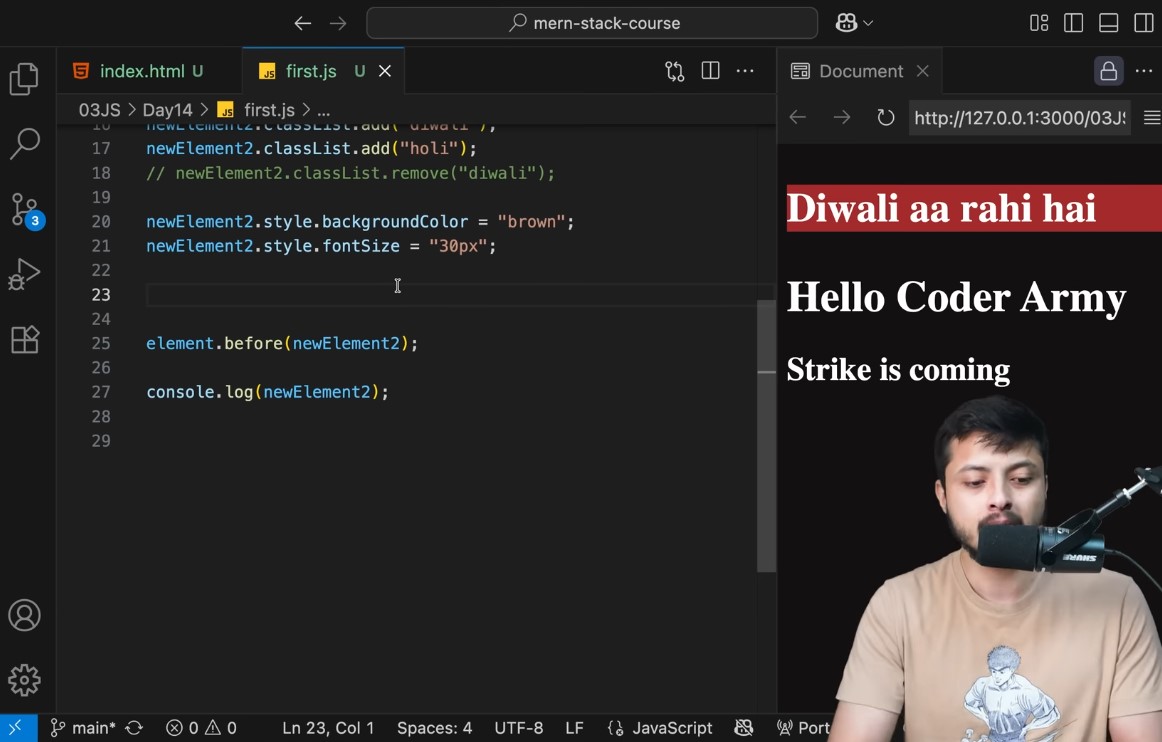Open the Copilot chat icon in the title bar
This screenshot has width=1162, height=742.
point(846,23)
